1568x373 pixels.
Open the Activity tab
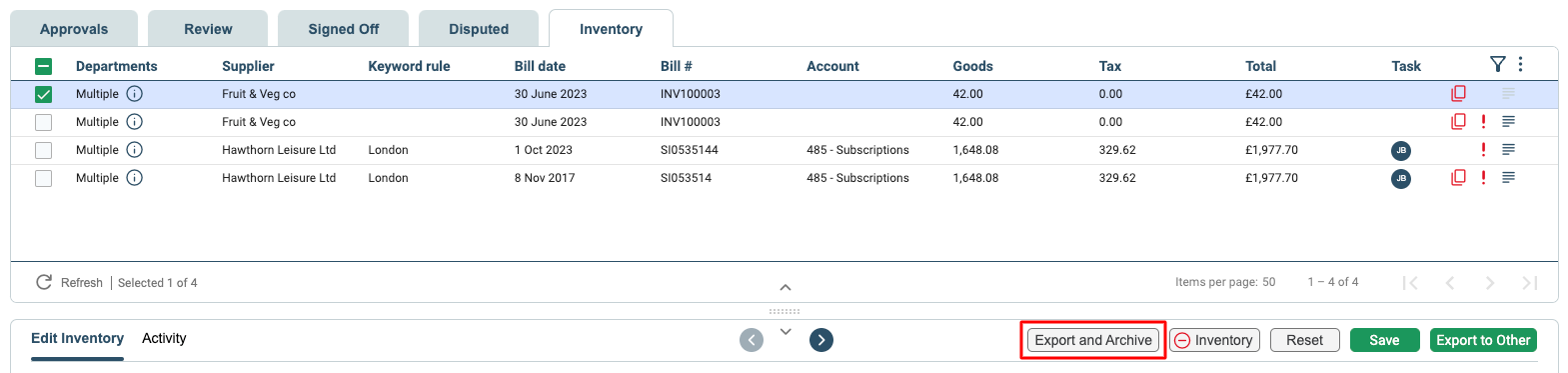click(164, 338)
